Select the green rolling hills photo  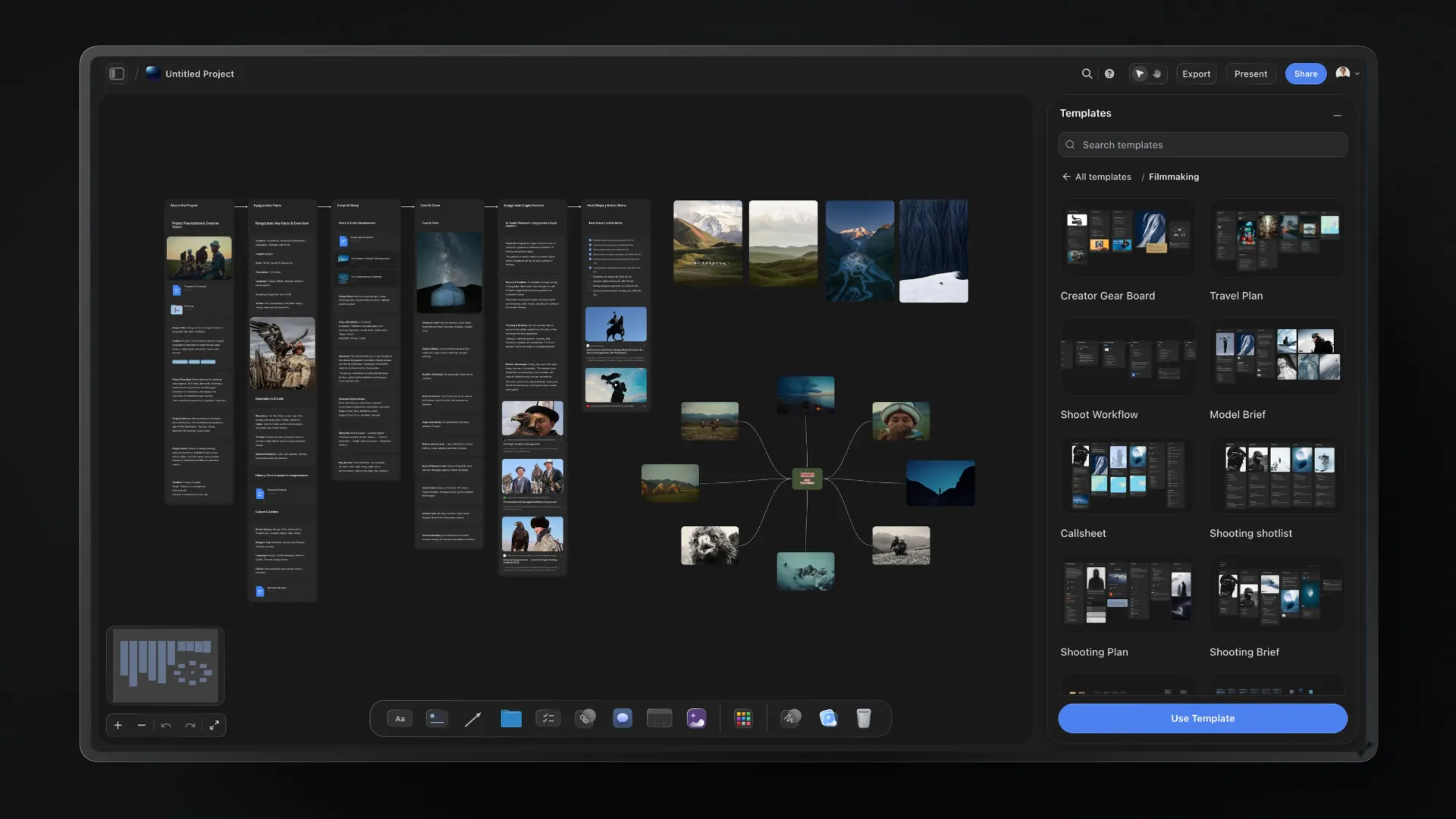coord(783,243)
